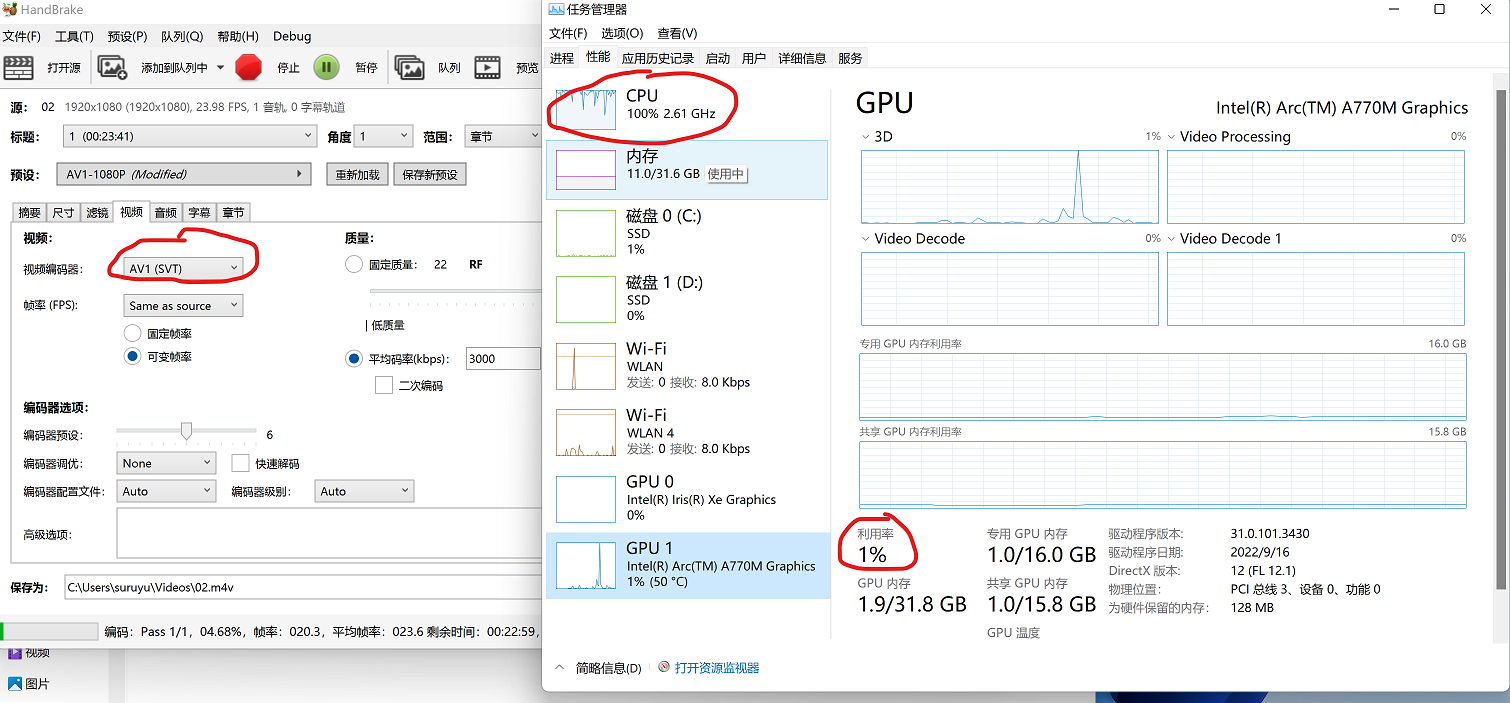Image resolution: width=1510 pixels, height=703 pixels.
Task: Open HandBrake File menu
Action: [21, 36]
